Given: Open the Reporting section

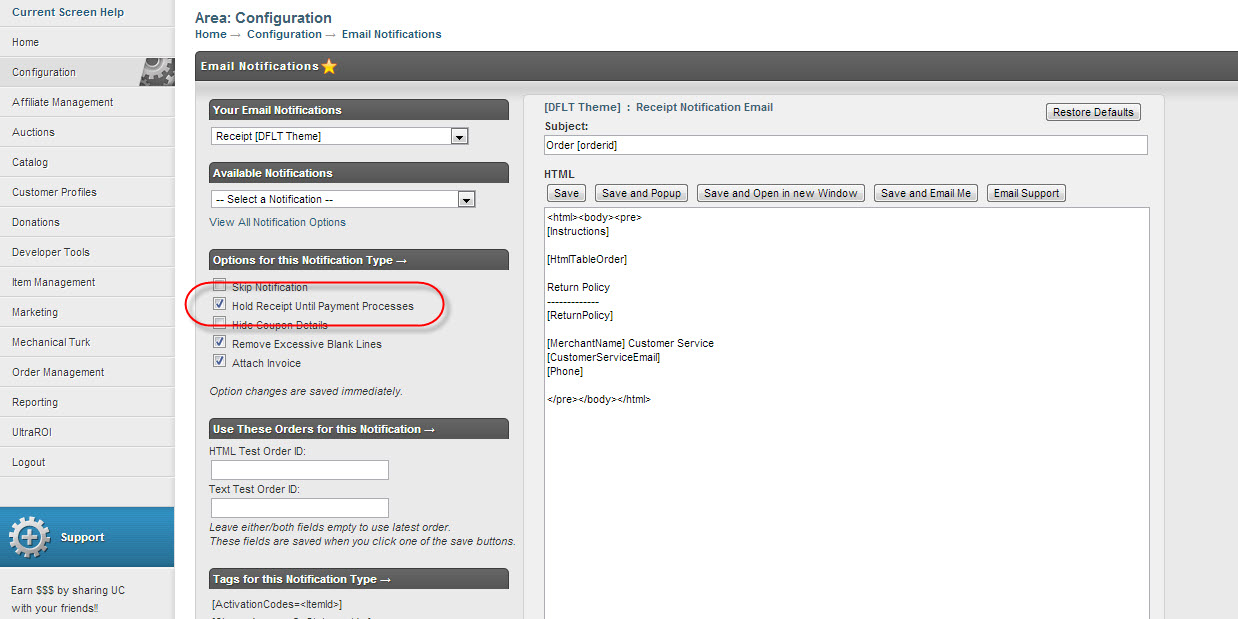Looking at the screenshot, I should pos(87,402).
